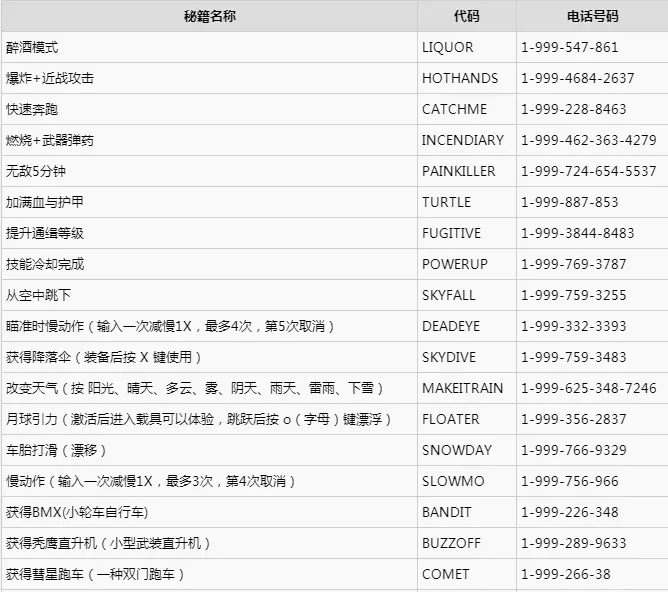Screen dimensions: 668x592
Task: Select phone number 1-999-547-861
Action: 570,47
